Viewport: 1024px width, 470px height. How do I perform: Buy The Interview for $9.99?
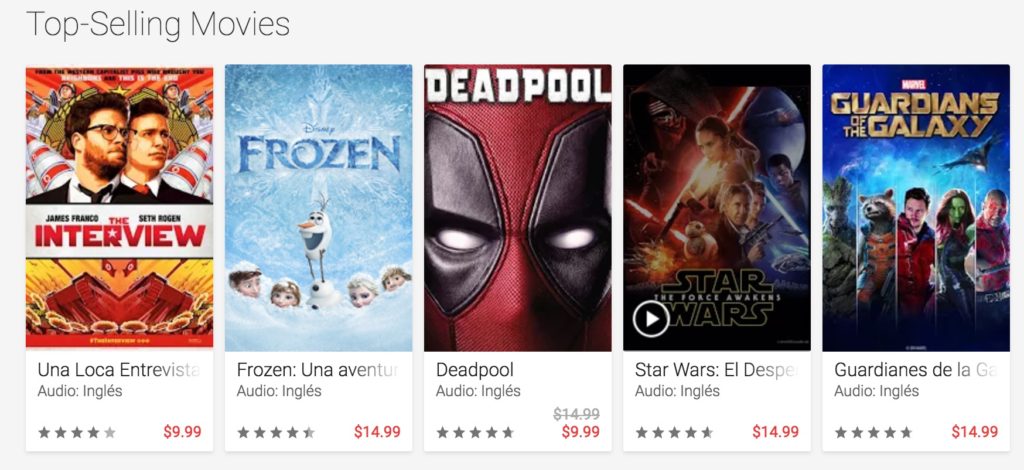tap(182, 432)
